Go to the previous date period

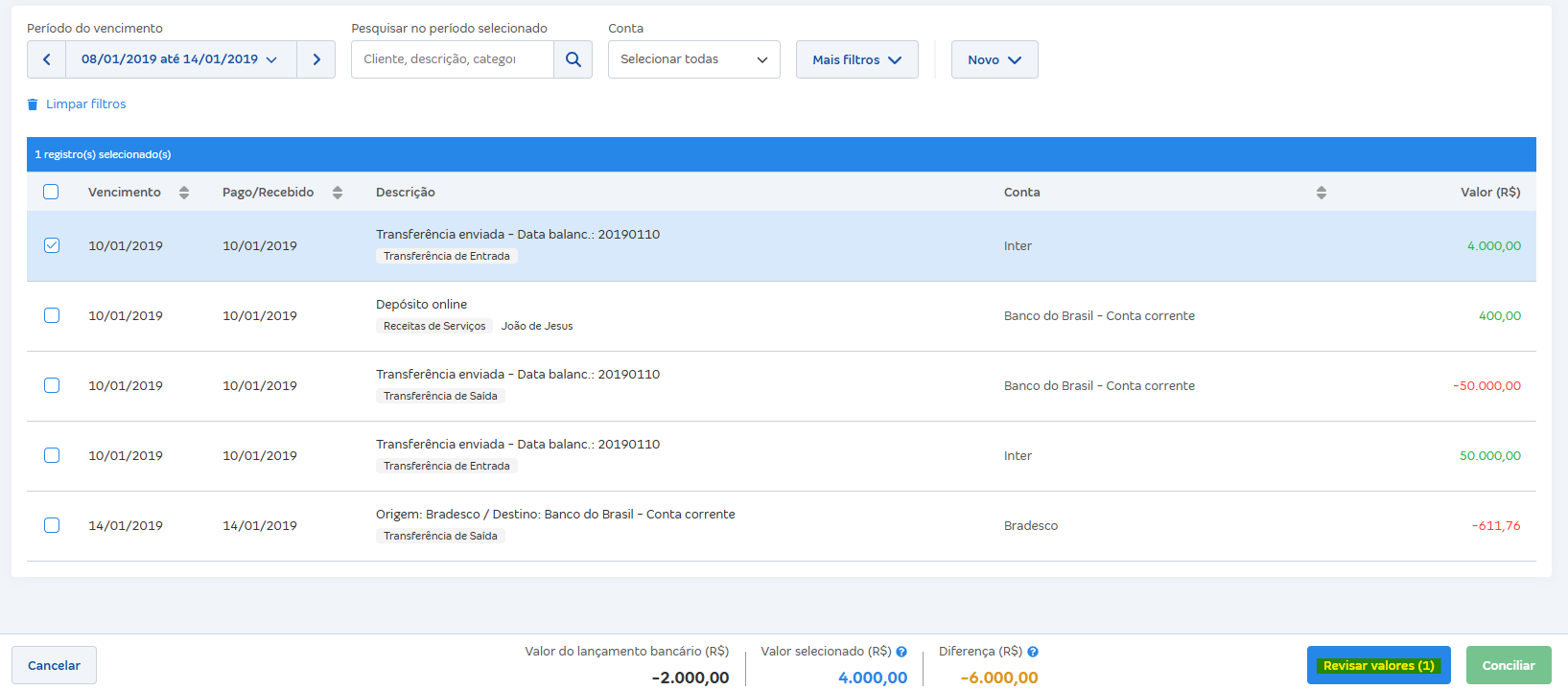tap(46, 59)
